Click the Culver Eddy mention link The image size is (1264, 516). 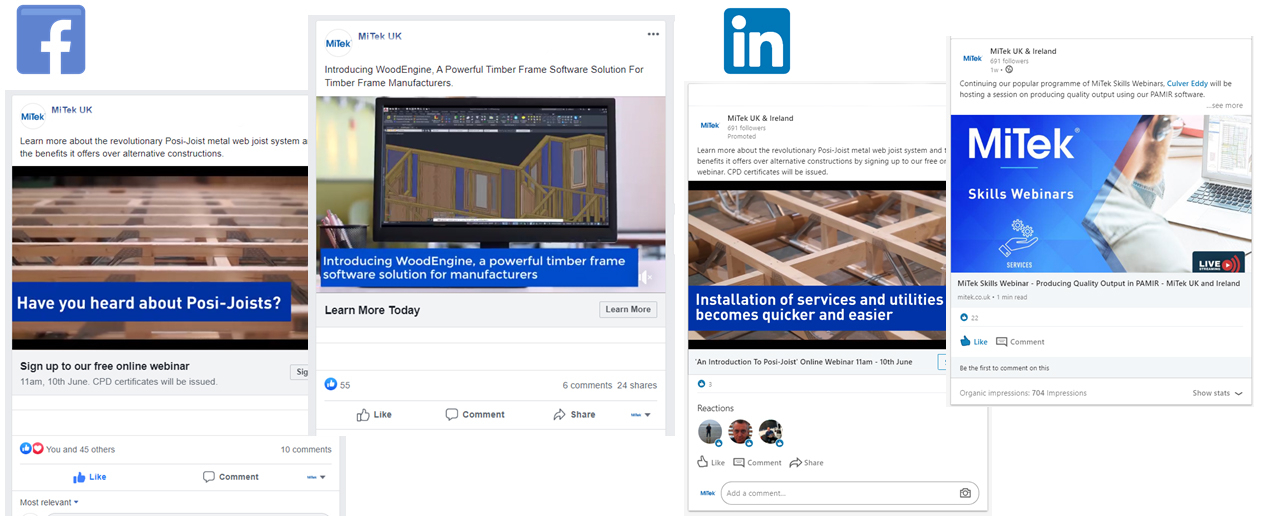[x=1189, y=83]
